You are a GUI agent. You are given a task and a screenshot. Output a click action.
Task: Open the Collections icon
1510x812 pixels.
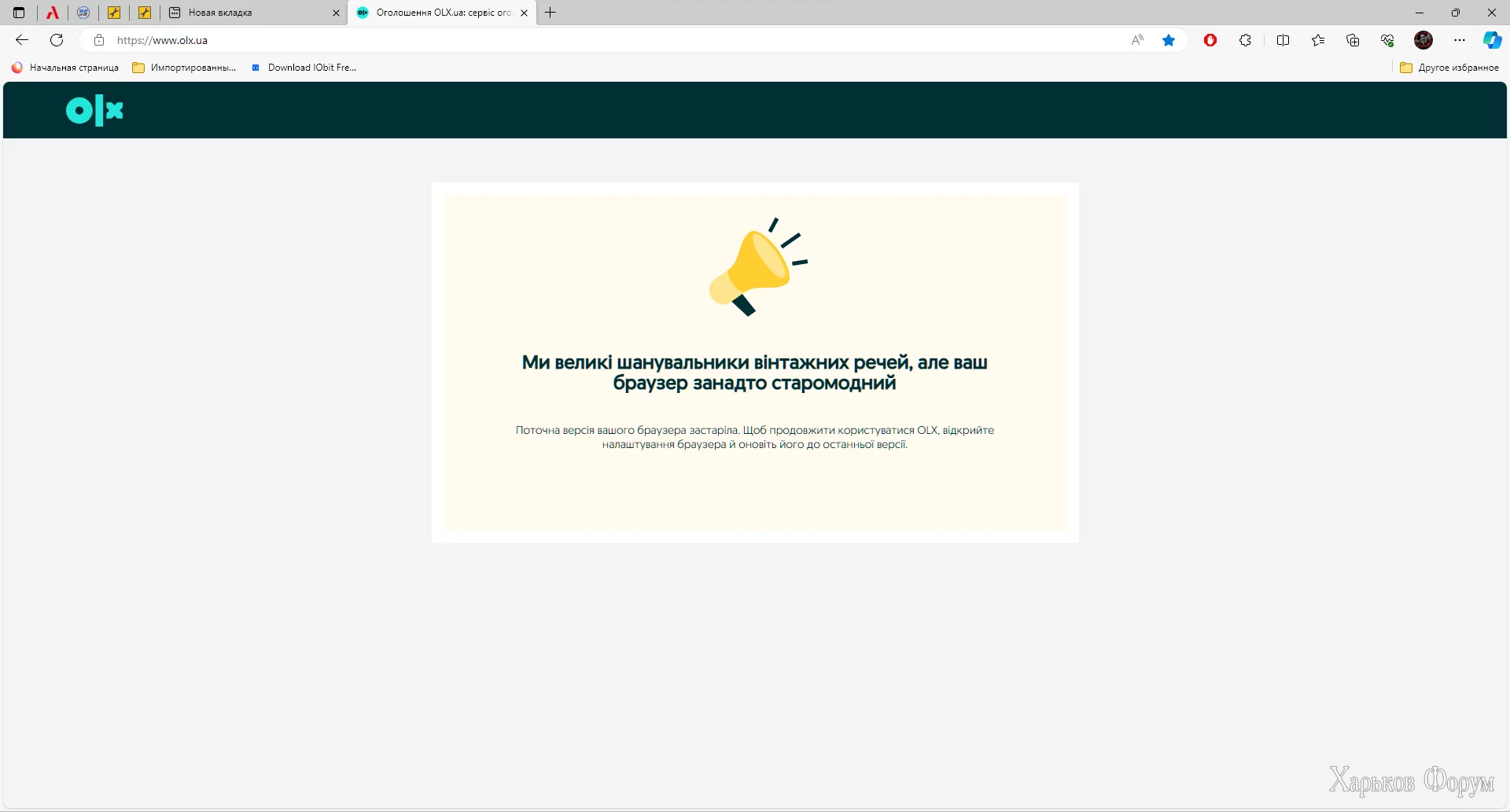coord(1353,40)
